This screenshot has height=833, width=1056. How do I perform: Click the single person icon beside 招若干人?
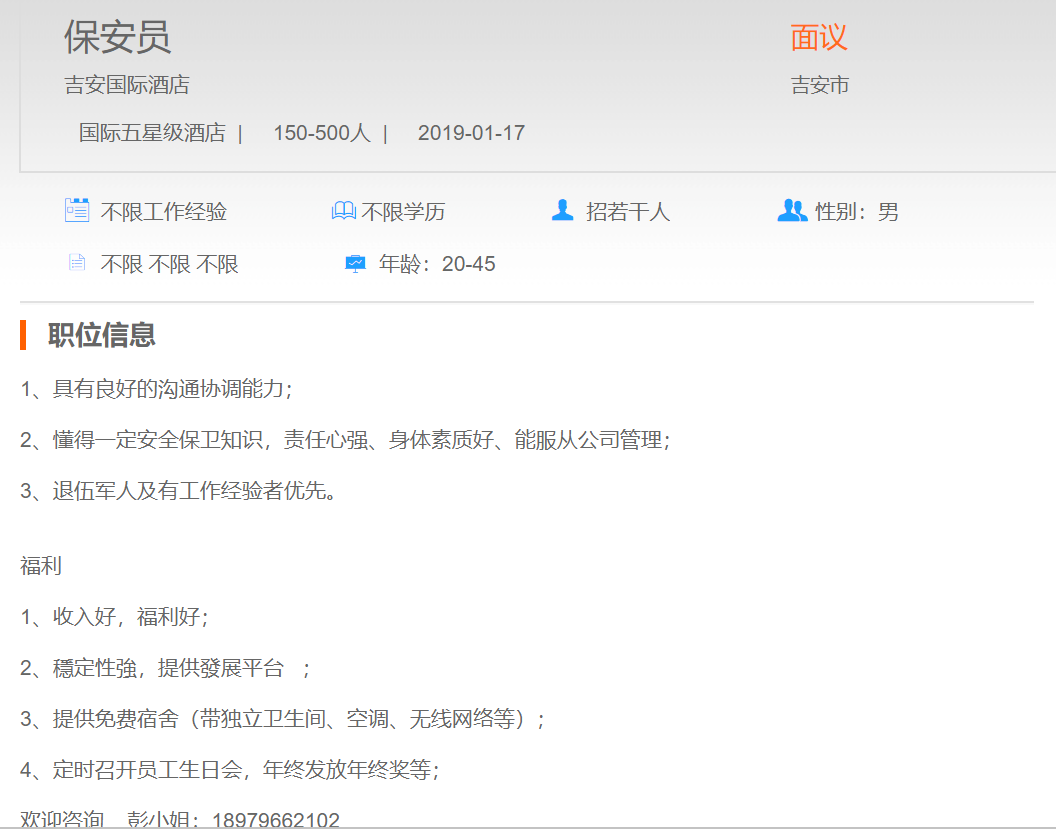coord(563,210)
